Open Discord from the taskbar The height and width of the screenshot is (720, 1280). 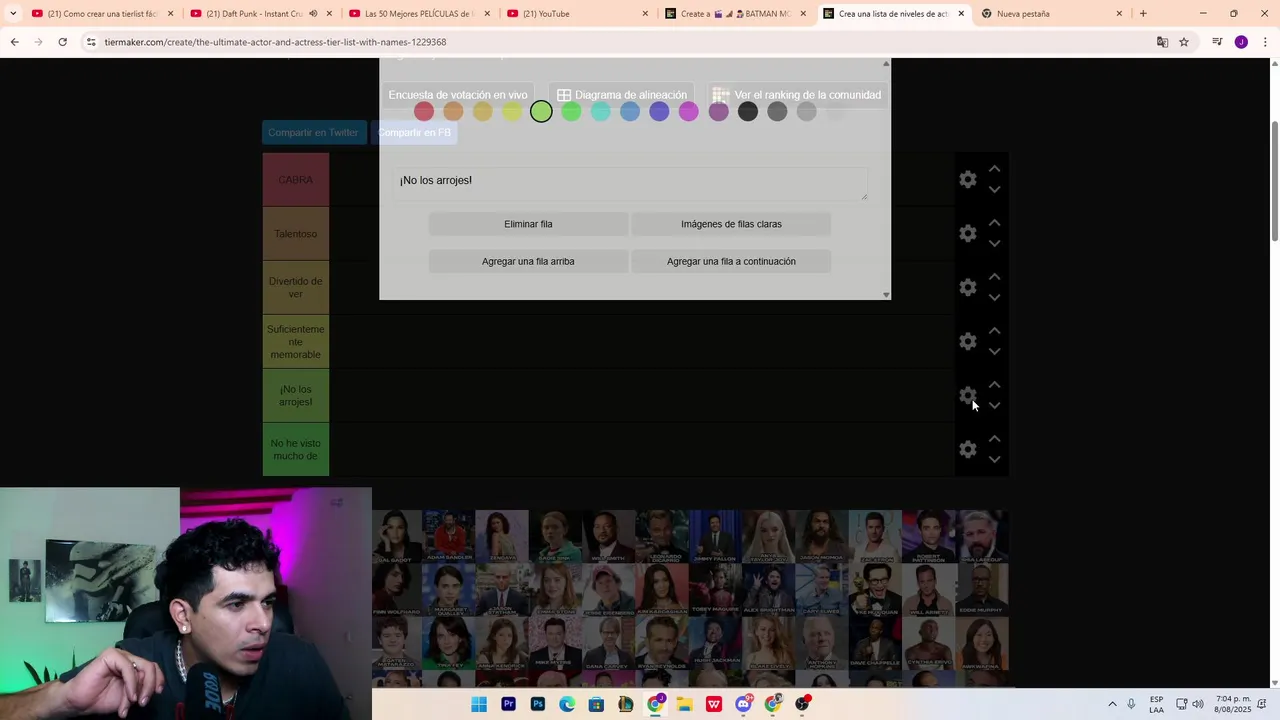click(x=743, y=704)
